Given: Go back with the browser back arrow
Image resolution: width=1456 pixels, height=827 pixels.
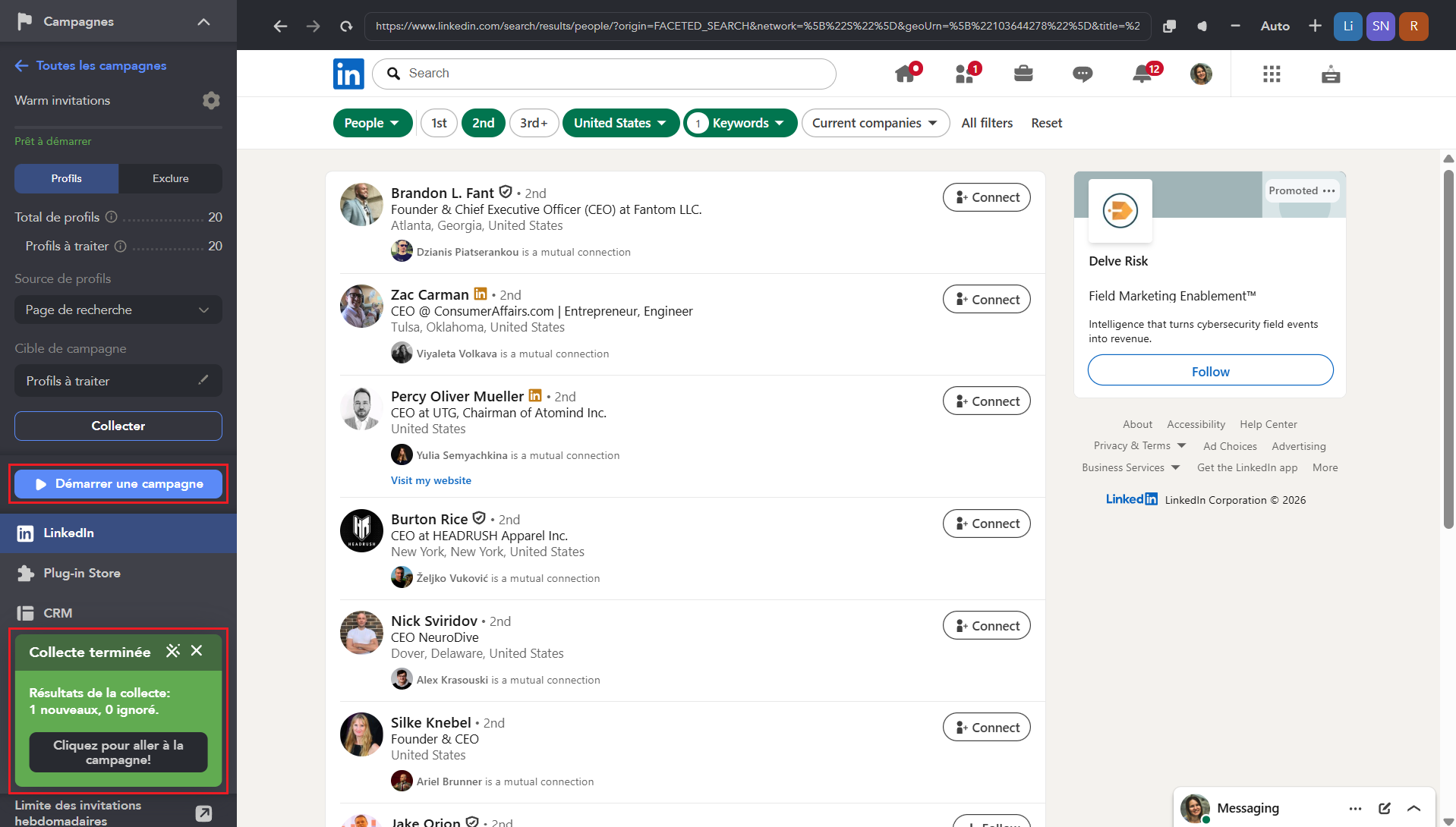Looking at the screenshot, I should pos(280,26).
